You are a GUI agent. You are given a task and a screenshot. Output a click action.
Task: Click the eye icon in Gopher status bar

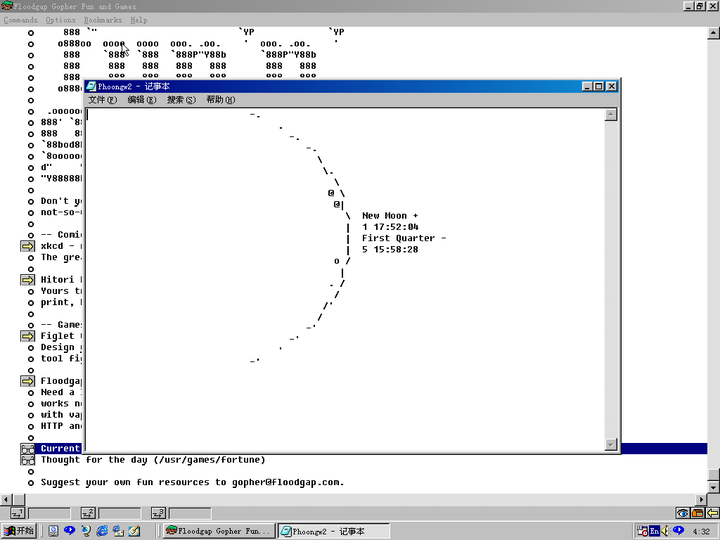point(682,513)
